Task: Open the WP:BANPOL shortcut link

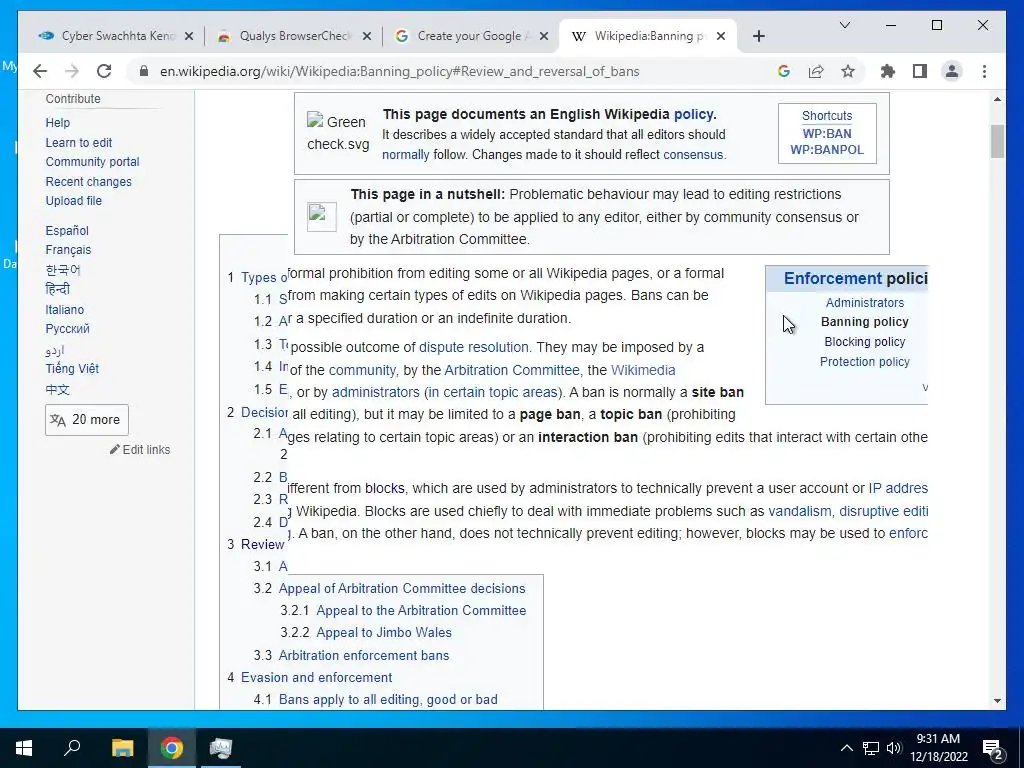Action: pos(827,150)
